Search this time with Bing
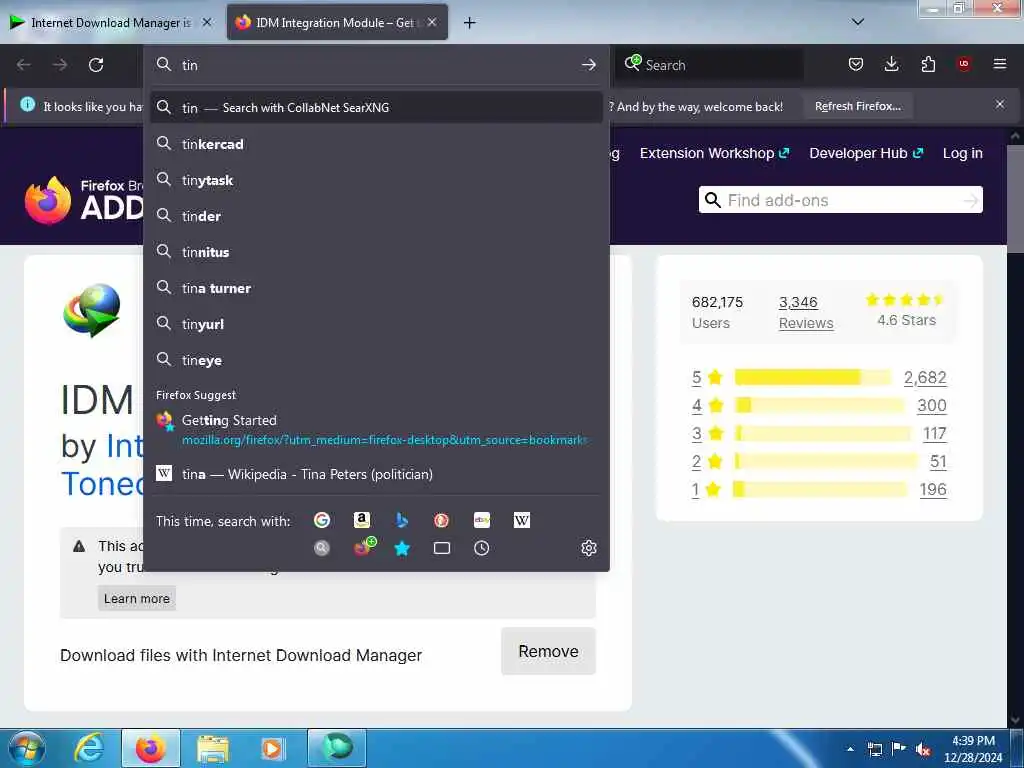Screen dimensions: 1024x768 [402, 520]
